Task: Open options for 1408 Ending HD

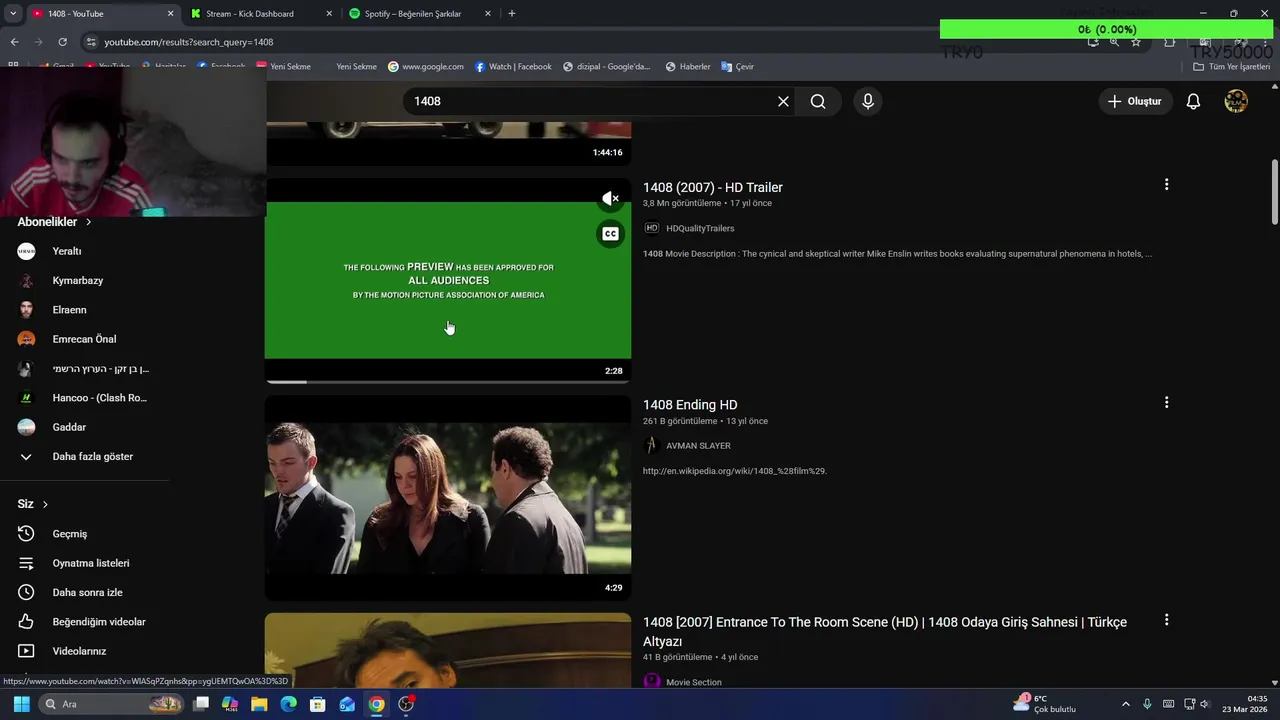Action: point(1166,402)
